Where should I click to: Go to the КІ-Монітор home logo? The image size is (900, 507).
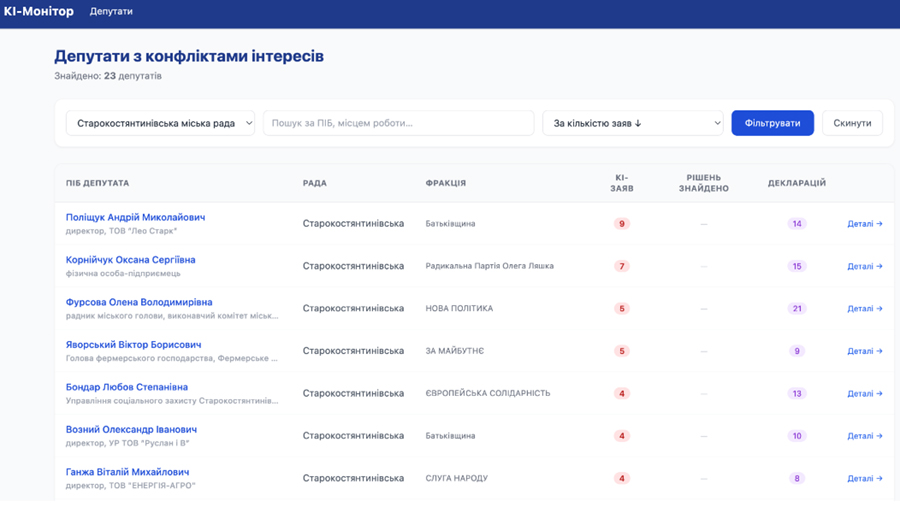tap(38, 11)
